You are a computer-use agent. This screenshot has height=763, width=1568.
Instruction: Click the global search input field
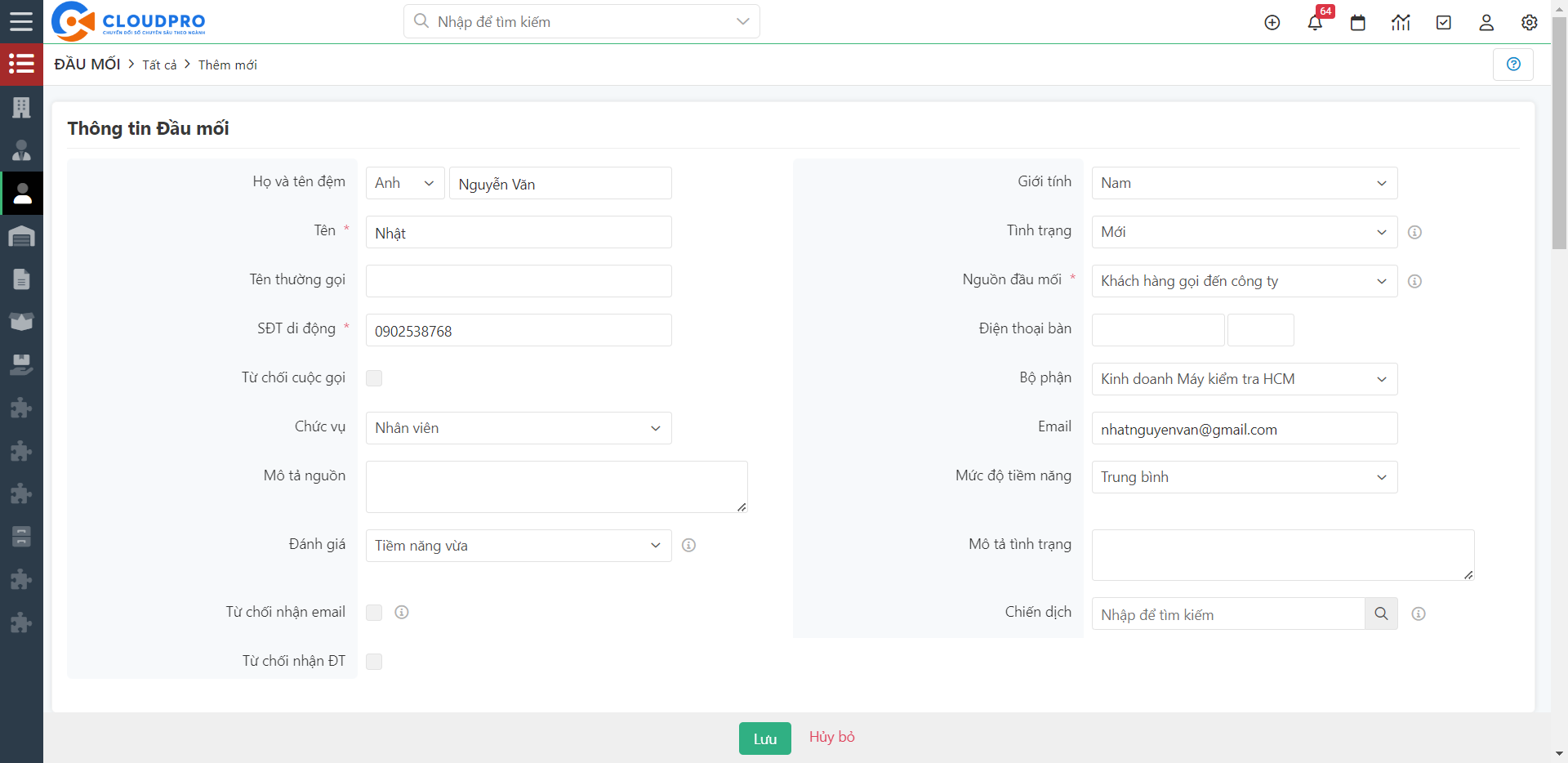pyautogui.click(x=581, y=21)
